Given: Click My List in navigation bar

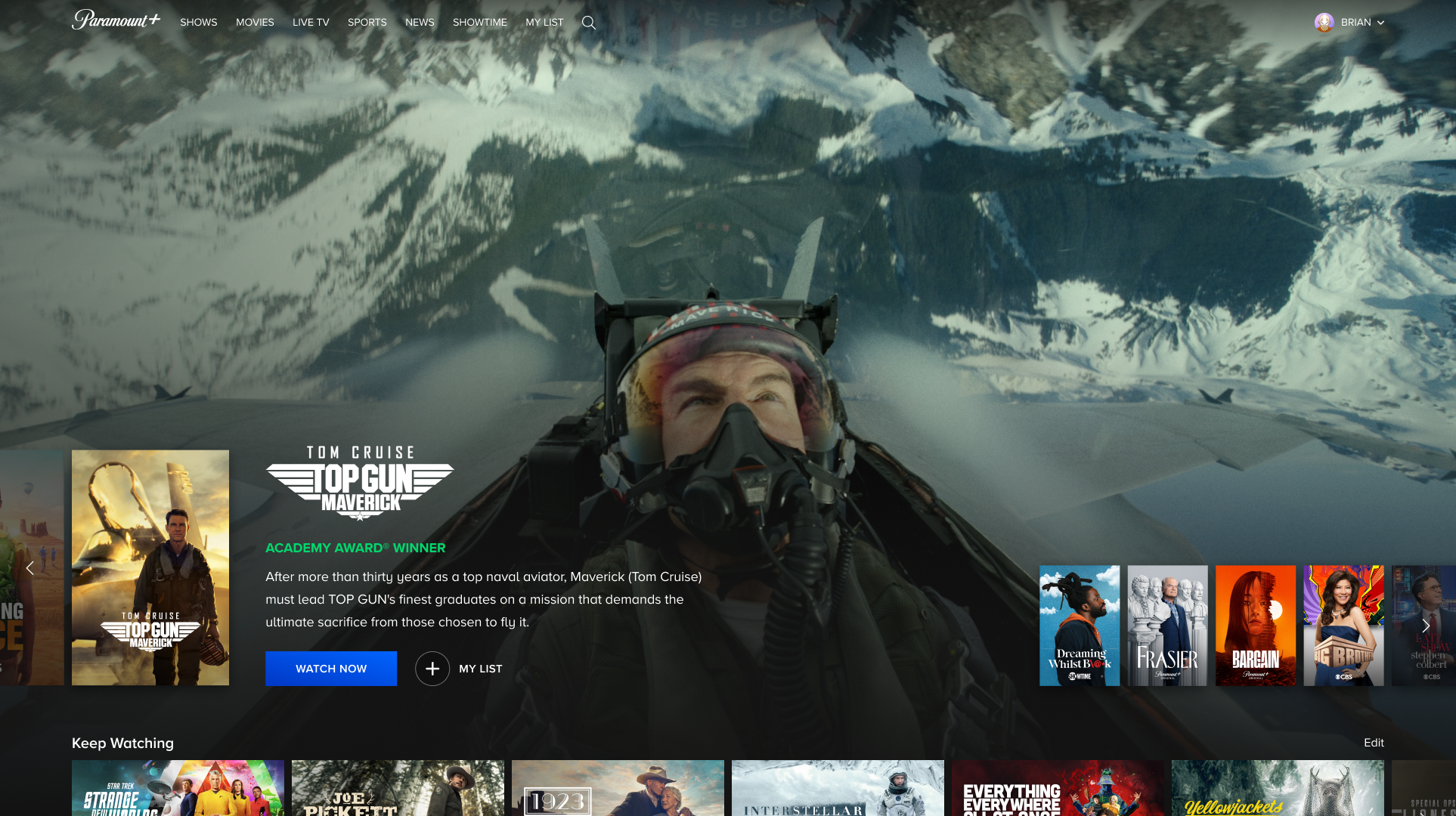Looking at the screenshot, I should click(544, 23).
